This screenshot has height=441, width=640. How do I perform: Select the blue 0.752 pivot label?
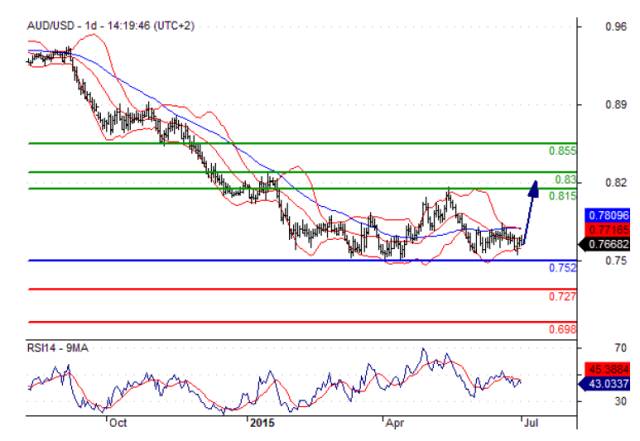[563, 269]
